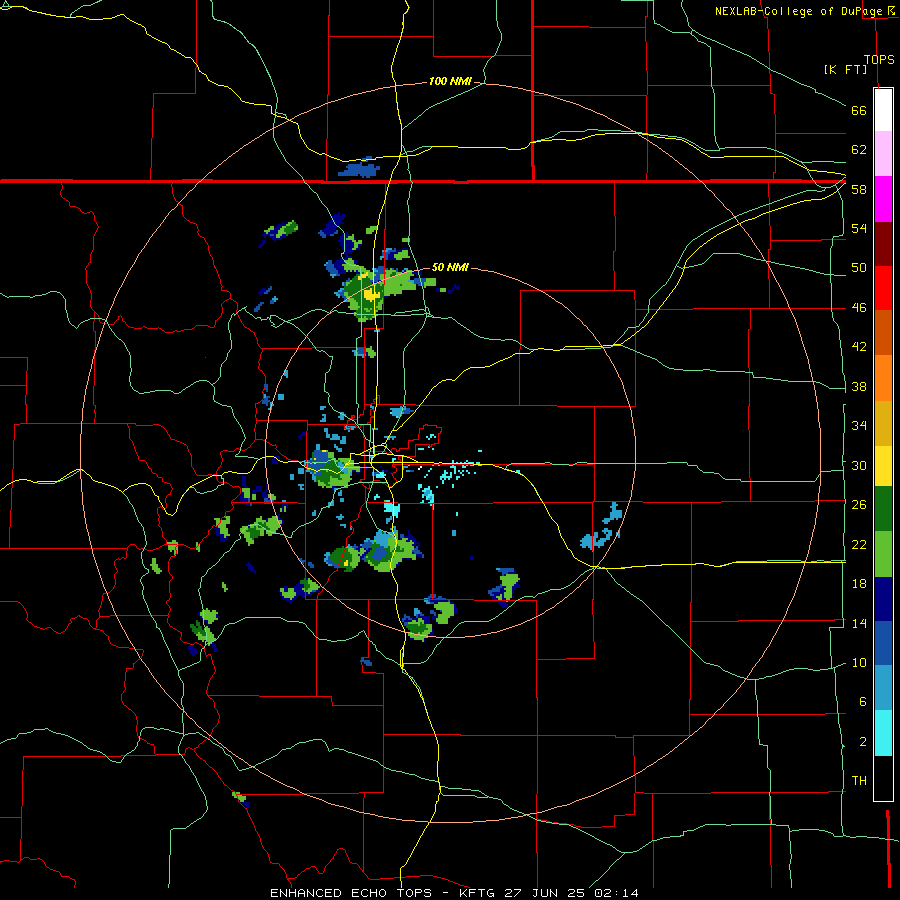Screen dimensions: 900x900
Task: Click the '58' scale label
Action: click(859, 189)
